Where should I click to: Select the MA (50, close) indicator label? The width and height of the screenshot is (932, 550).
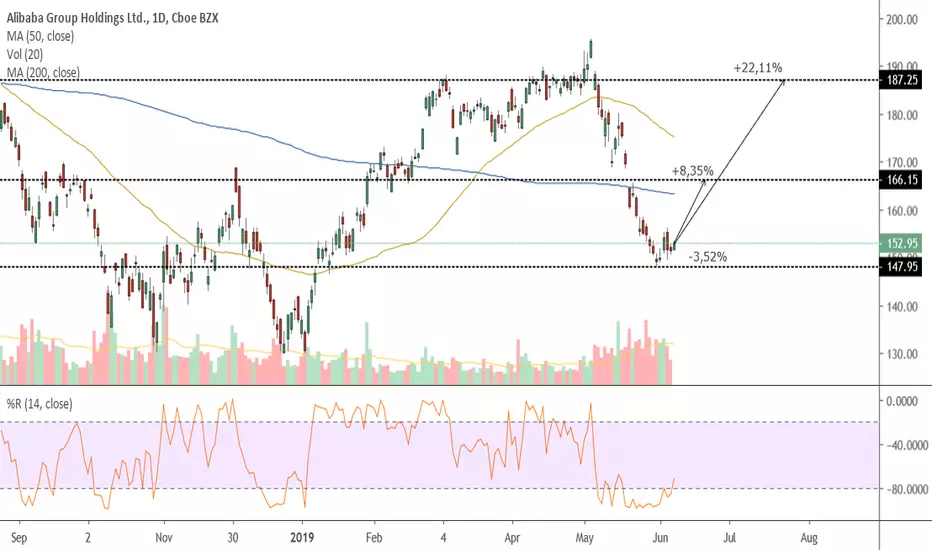pos(40,36)
